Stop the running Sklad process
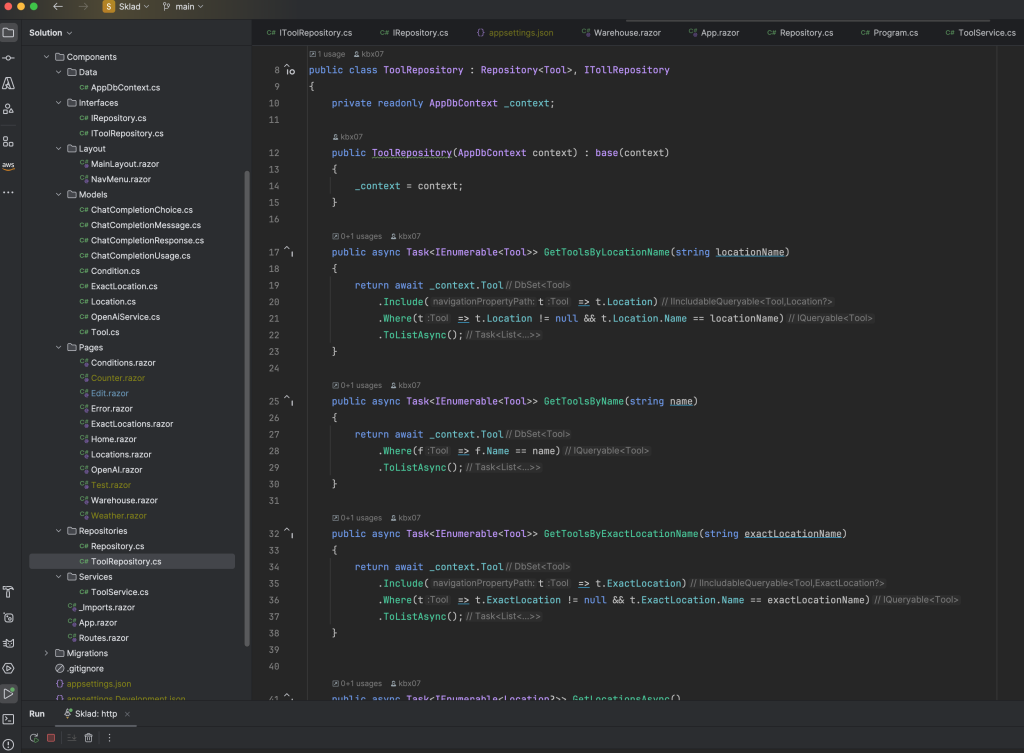 [51, 738]
